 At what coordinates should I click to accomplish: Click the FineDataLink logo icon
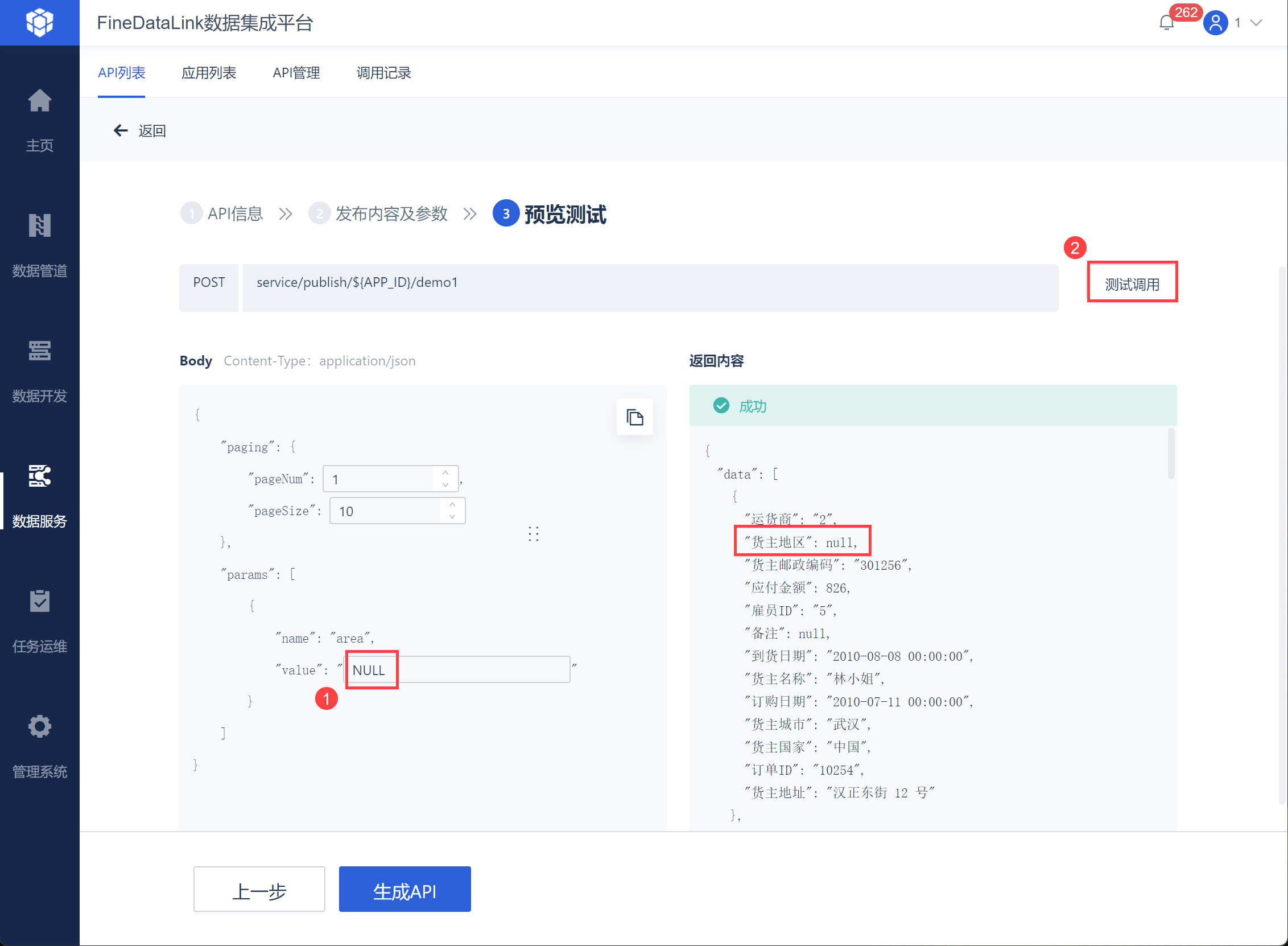[x=39, y=23]
